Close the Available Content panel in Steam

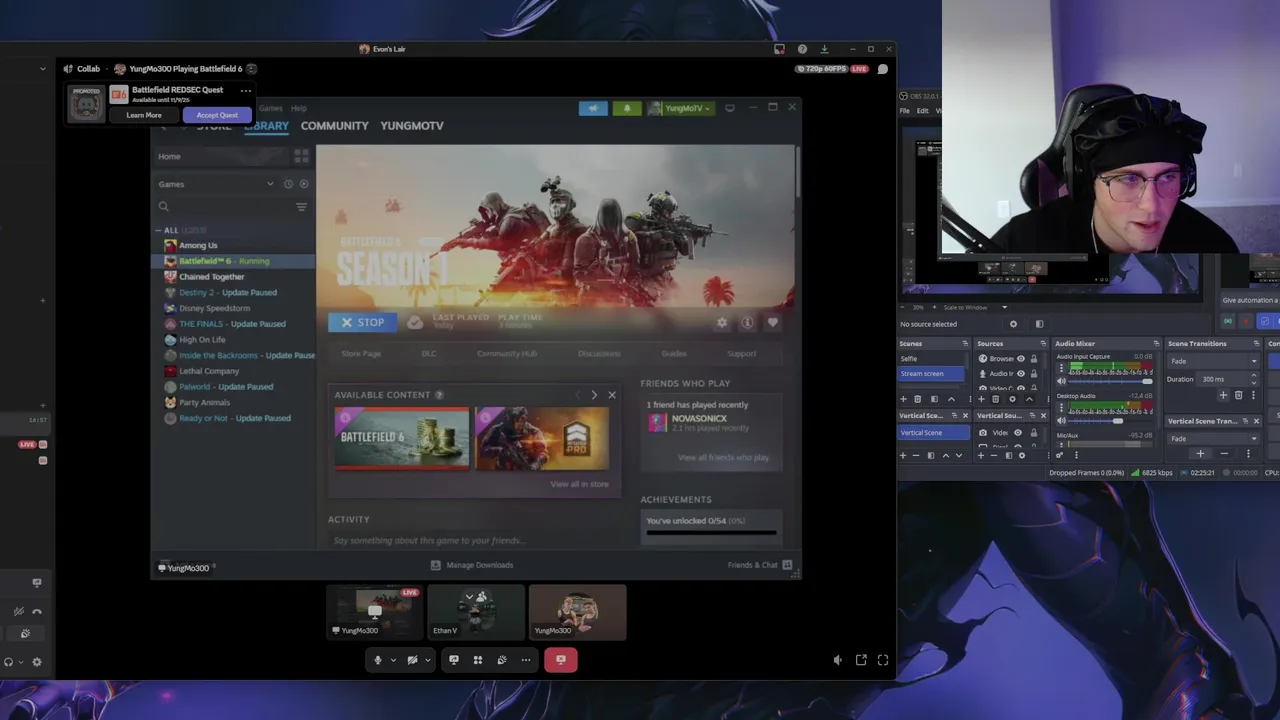[x=612, y=395]
